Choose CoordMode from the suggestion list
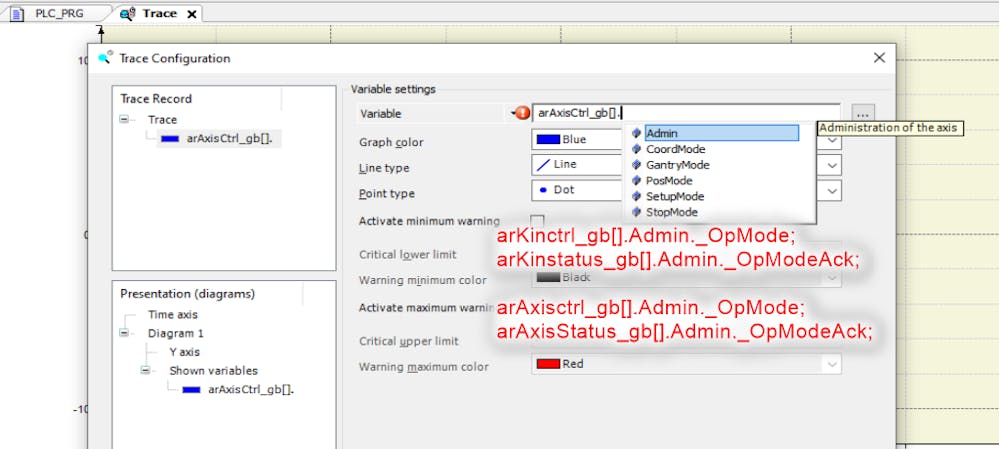999x449 pixels. [x=675, y=149]
